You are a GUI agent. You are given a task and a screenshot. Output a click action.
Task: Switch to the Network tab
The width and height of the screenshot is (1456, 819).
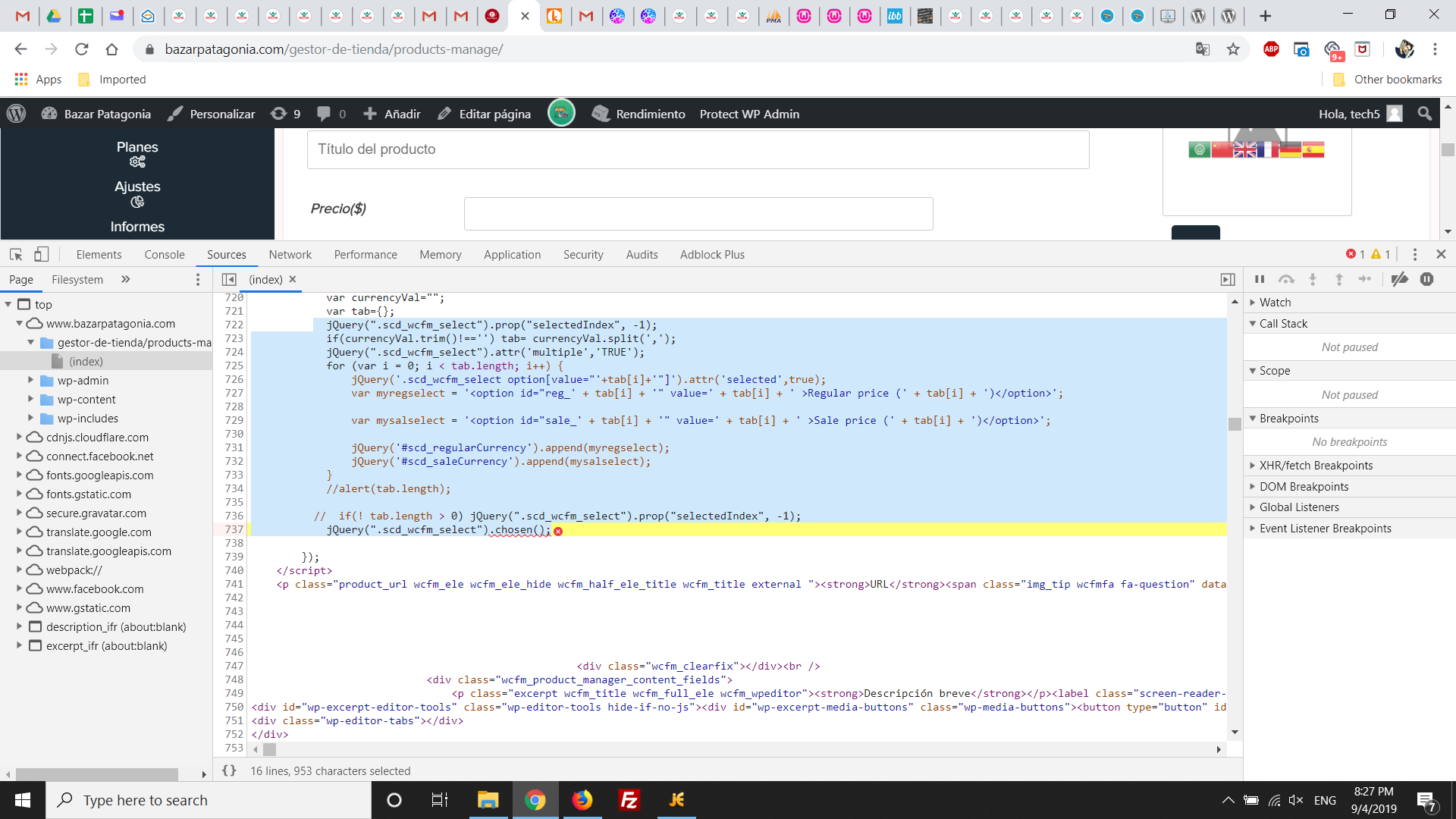click(290, 255)
